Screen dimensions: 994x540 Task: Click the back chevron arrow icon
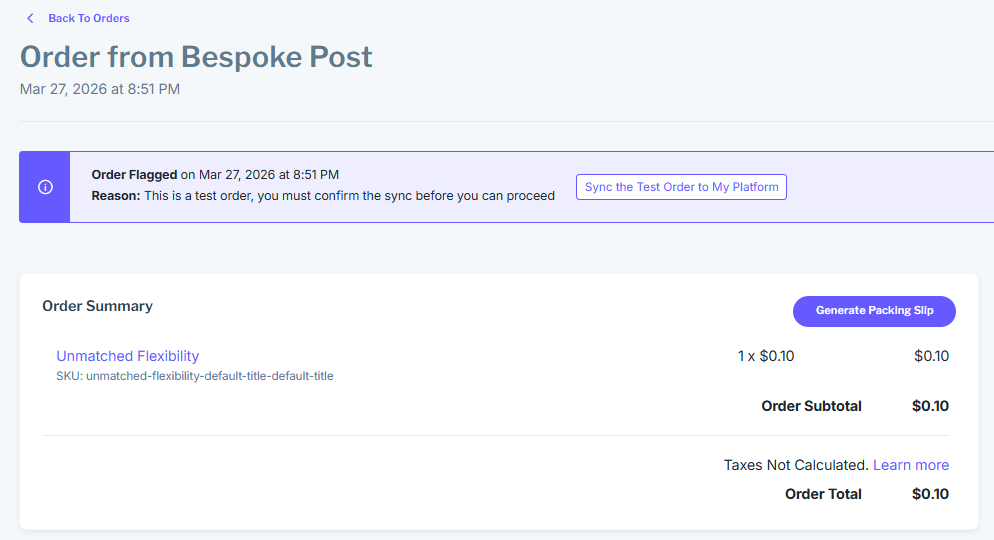coord(30,18)
